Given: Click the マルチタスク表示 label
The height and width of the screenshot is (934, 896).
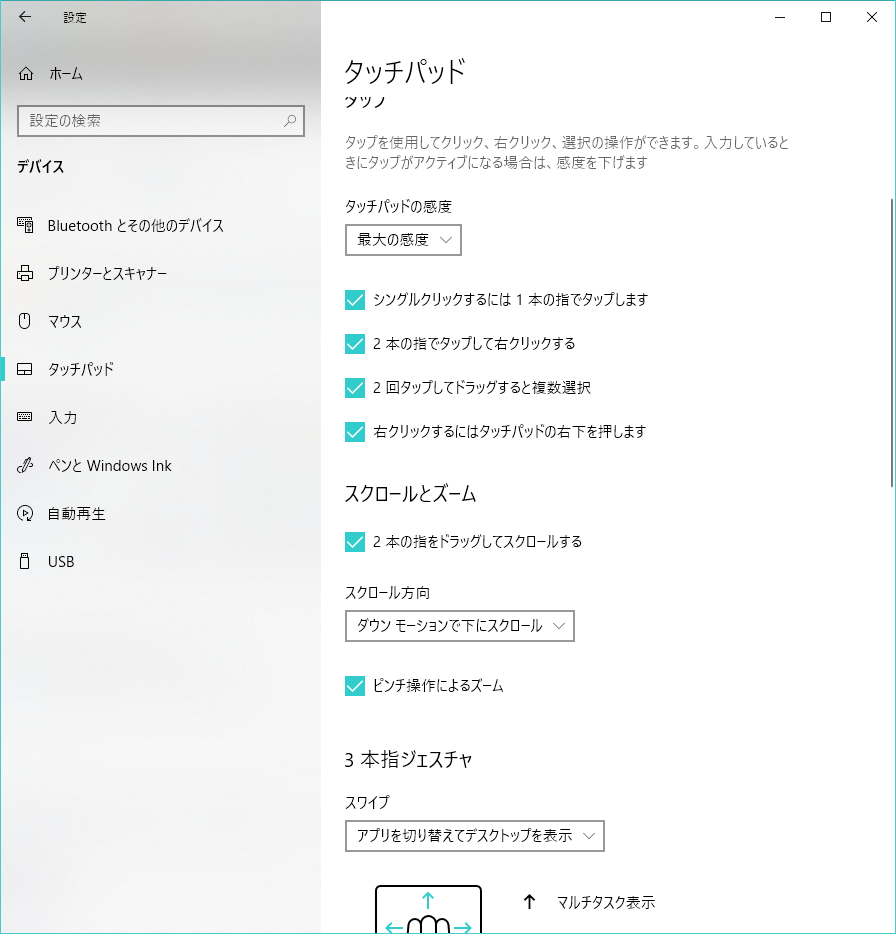Looking at the screenshot, I should (606, 902).
